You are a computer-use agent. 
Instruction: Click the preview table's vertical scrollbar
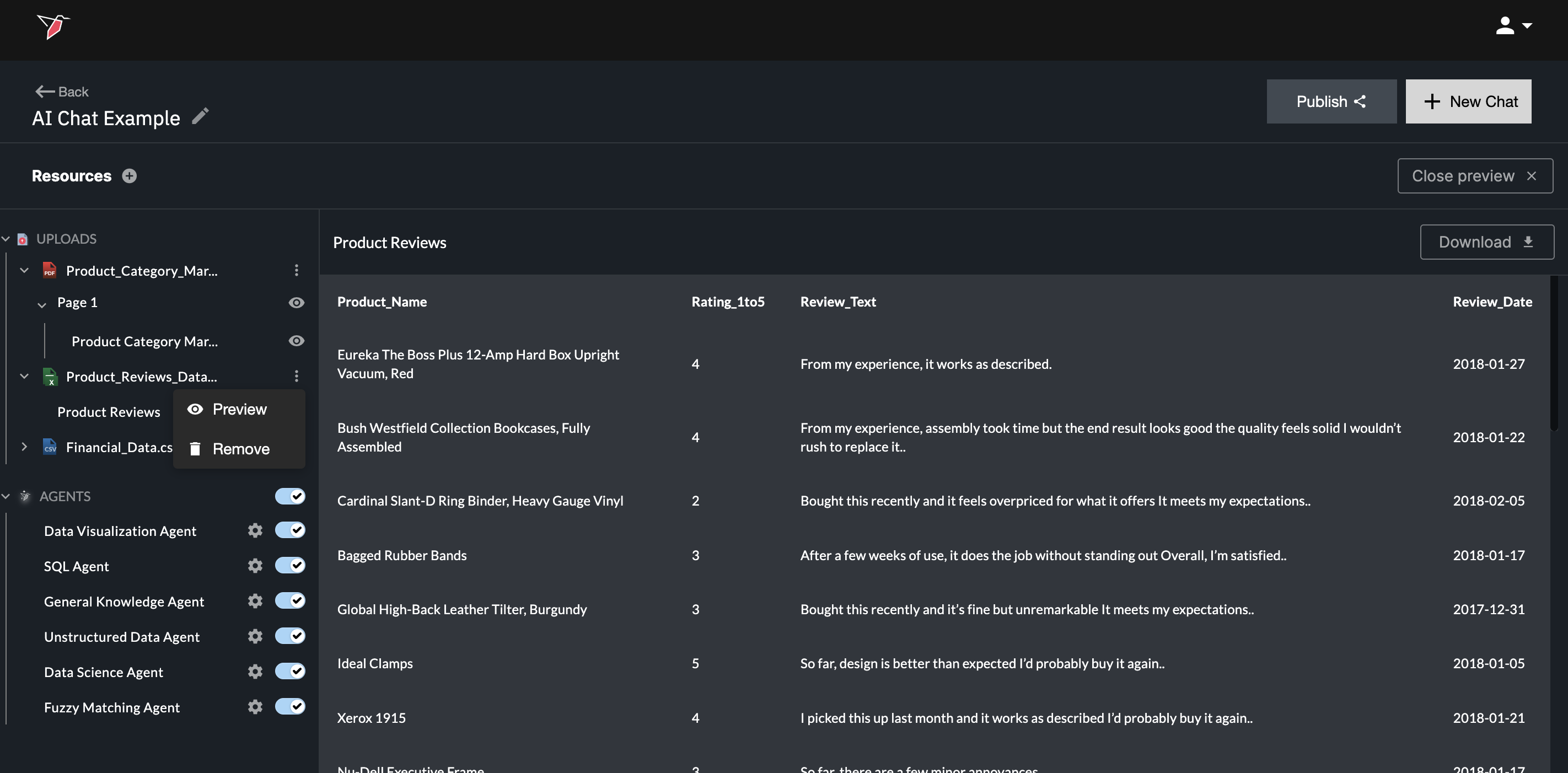pyautogui.click(x=1554, y=353)
